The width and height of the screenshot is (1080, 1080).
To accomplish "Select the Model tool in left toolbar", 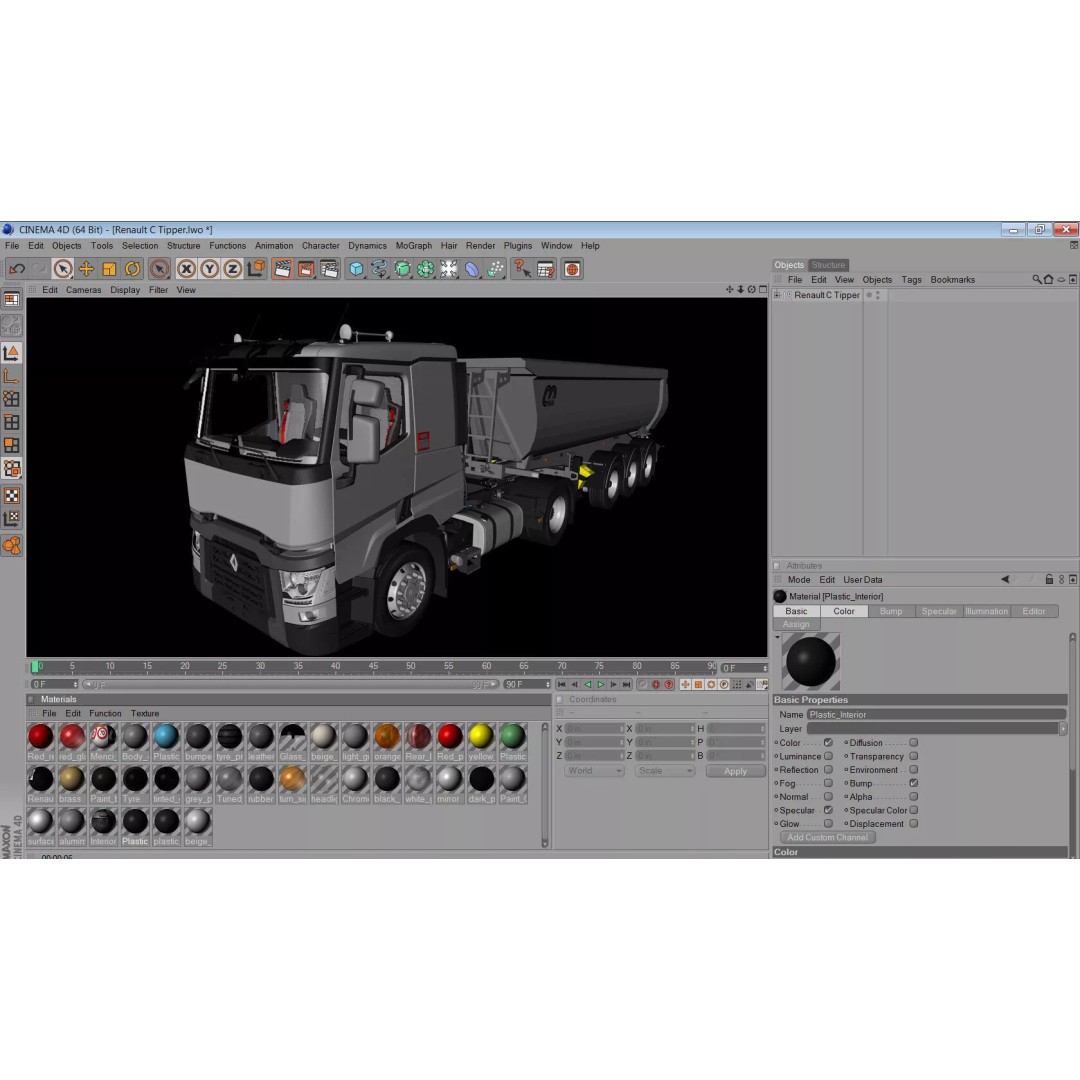I will (x=11, y=353).
